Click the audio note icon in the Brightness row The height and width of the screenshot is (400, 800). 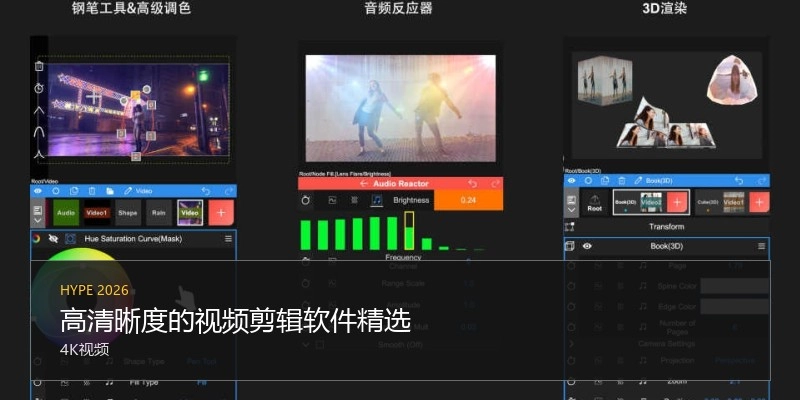377,201
